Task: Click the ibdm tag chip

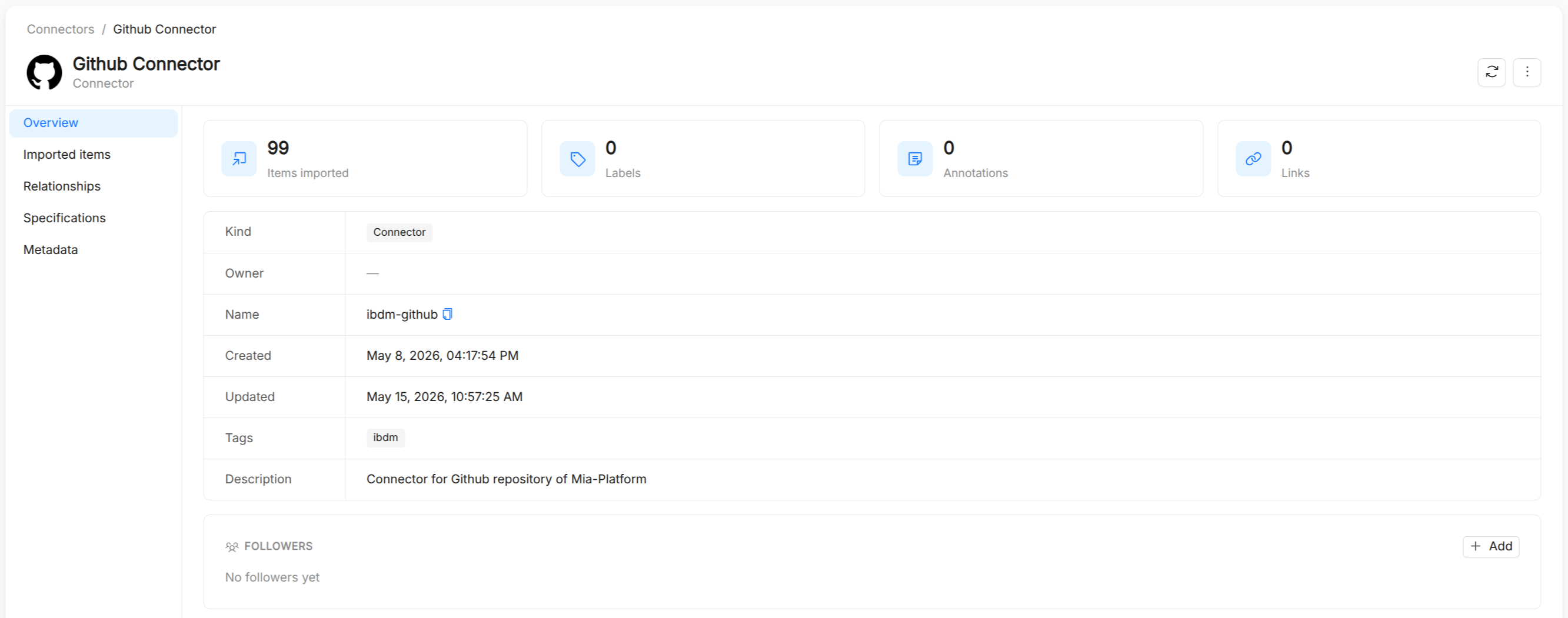Action: [x=385, y=437]
